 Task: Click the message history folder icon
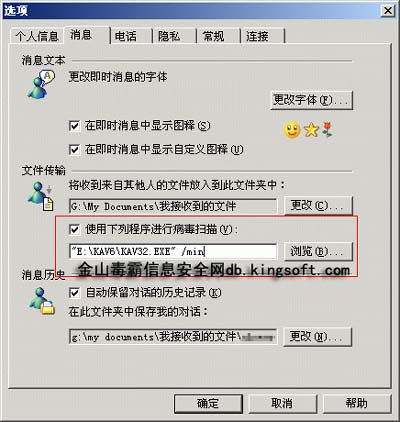[x=41, y=301]
